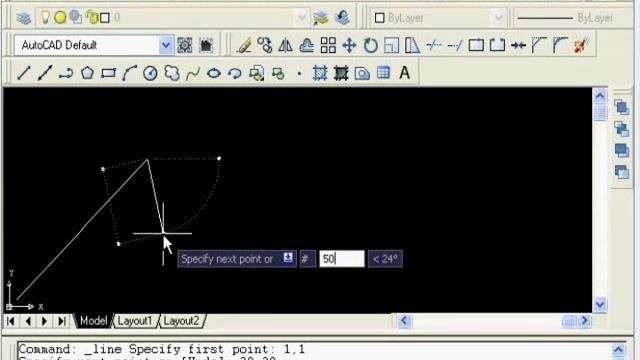Viewport: 640px width, 360px height.
Task: Select the Offset tool
Action: point(307,45)
